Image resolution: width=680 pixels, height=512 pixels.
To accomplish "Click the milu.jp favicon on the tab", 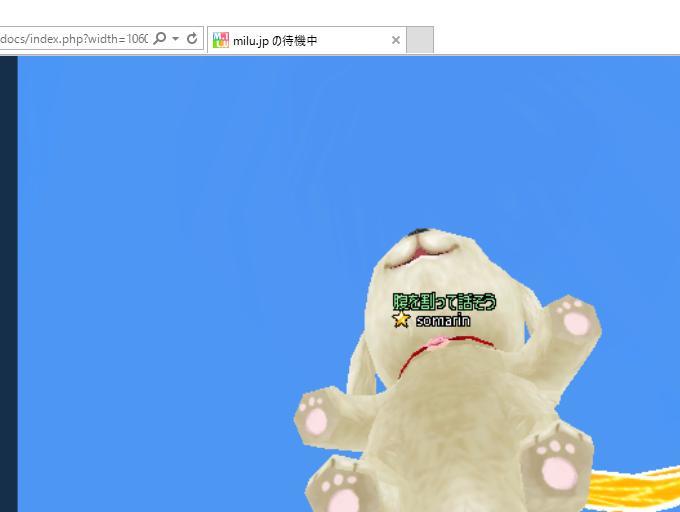I will click(x=221, y=40).
